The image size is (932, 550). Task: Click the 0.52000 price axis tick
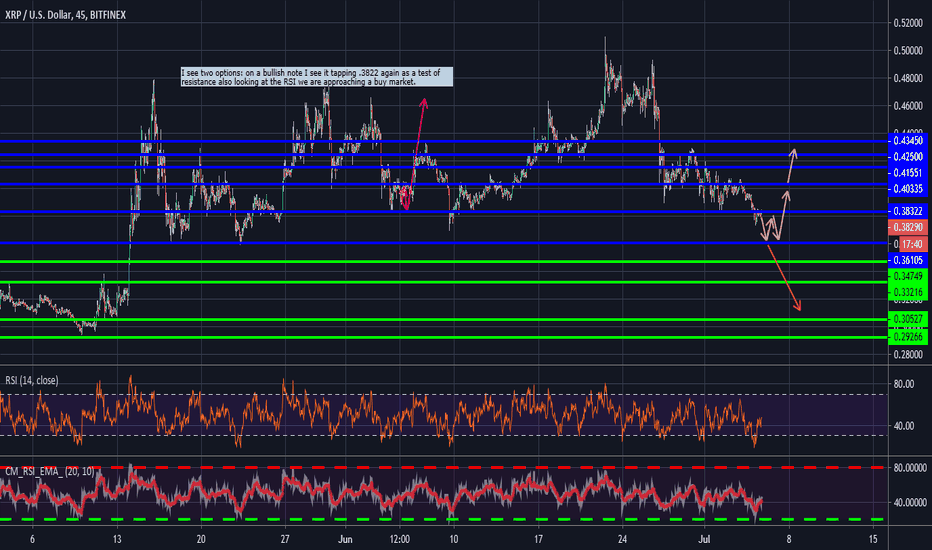908,23
